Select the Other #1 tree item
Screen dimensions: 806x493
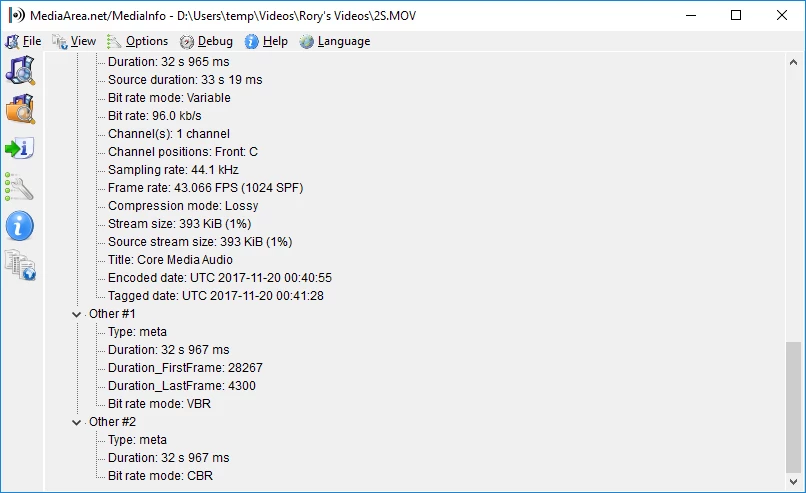[x=112, y=314]
